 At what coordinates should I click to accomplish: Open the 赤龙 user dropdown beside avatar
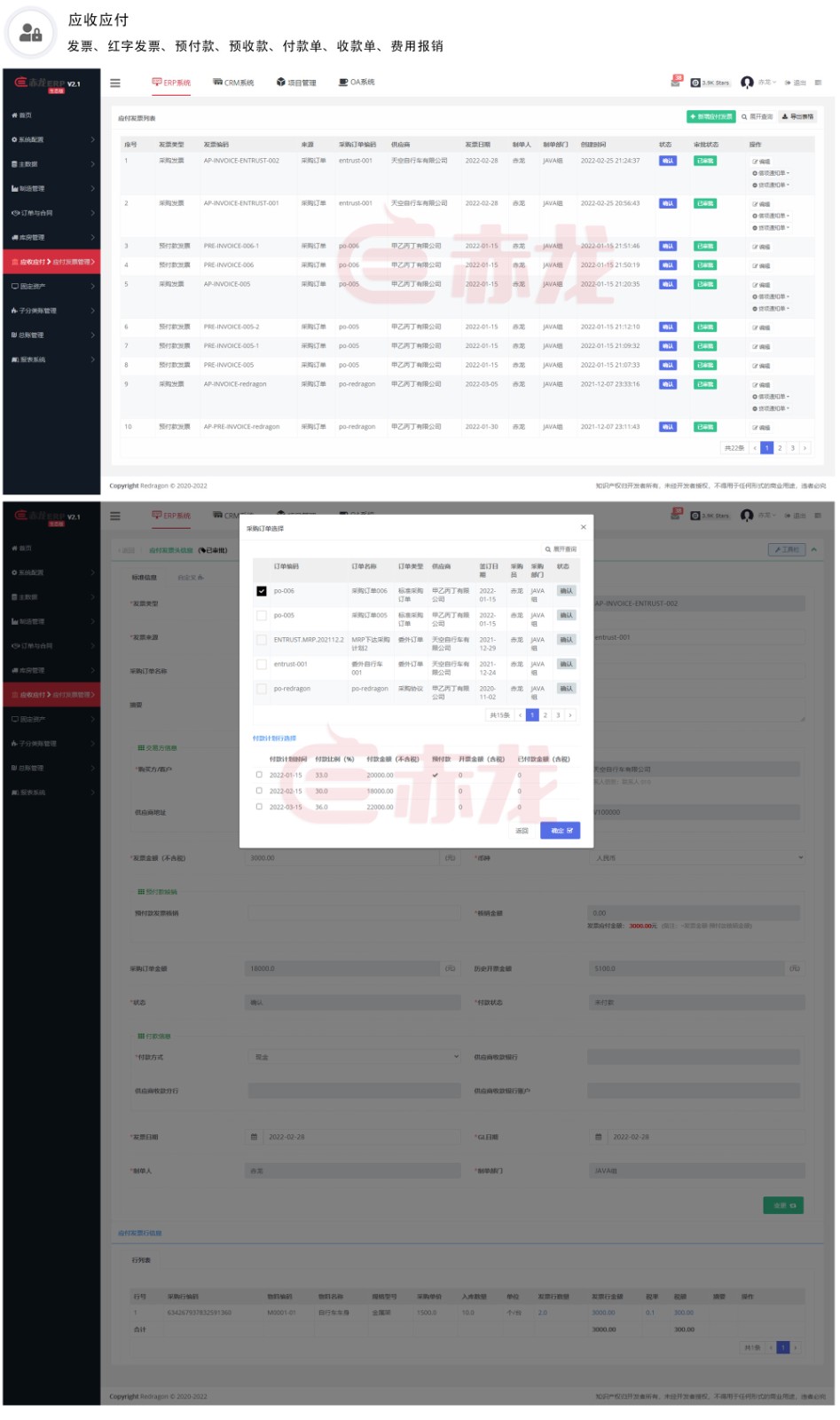[766, 83]
